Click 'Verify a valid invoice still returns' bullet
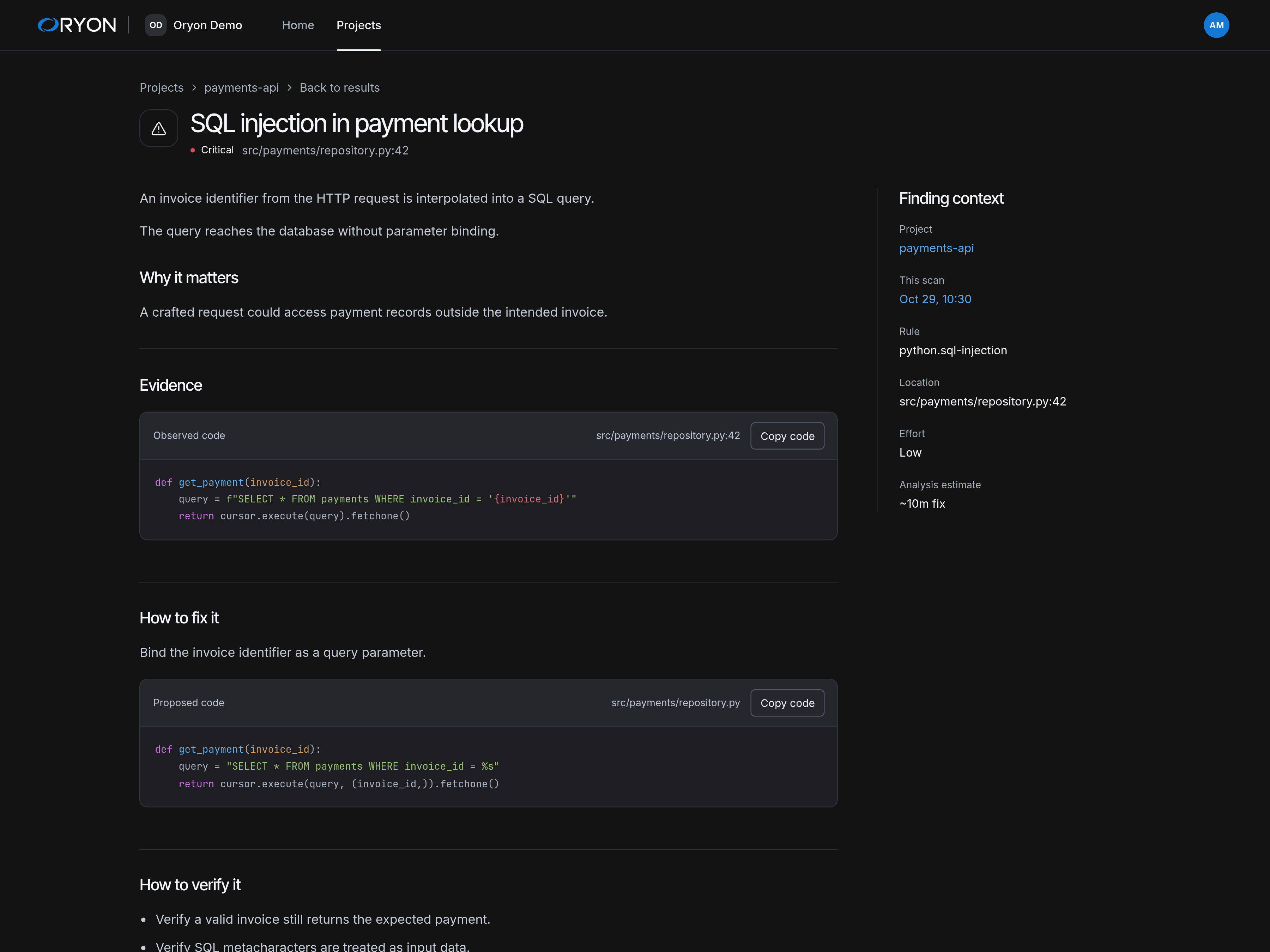This screenshot has width=1270, height=952. click(323, 919)
